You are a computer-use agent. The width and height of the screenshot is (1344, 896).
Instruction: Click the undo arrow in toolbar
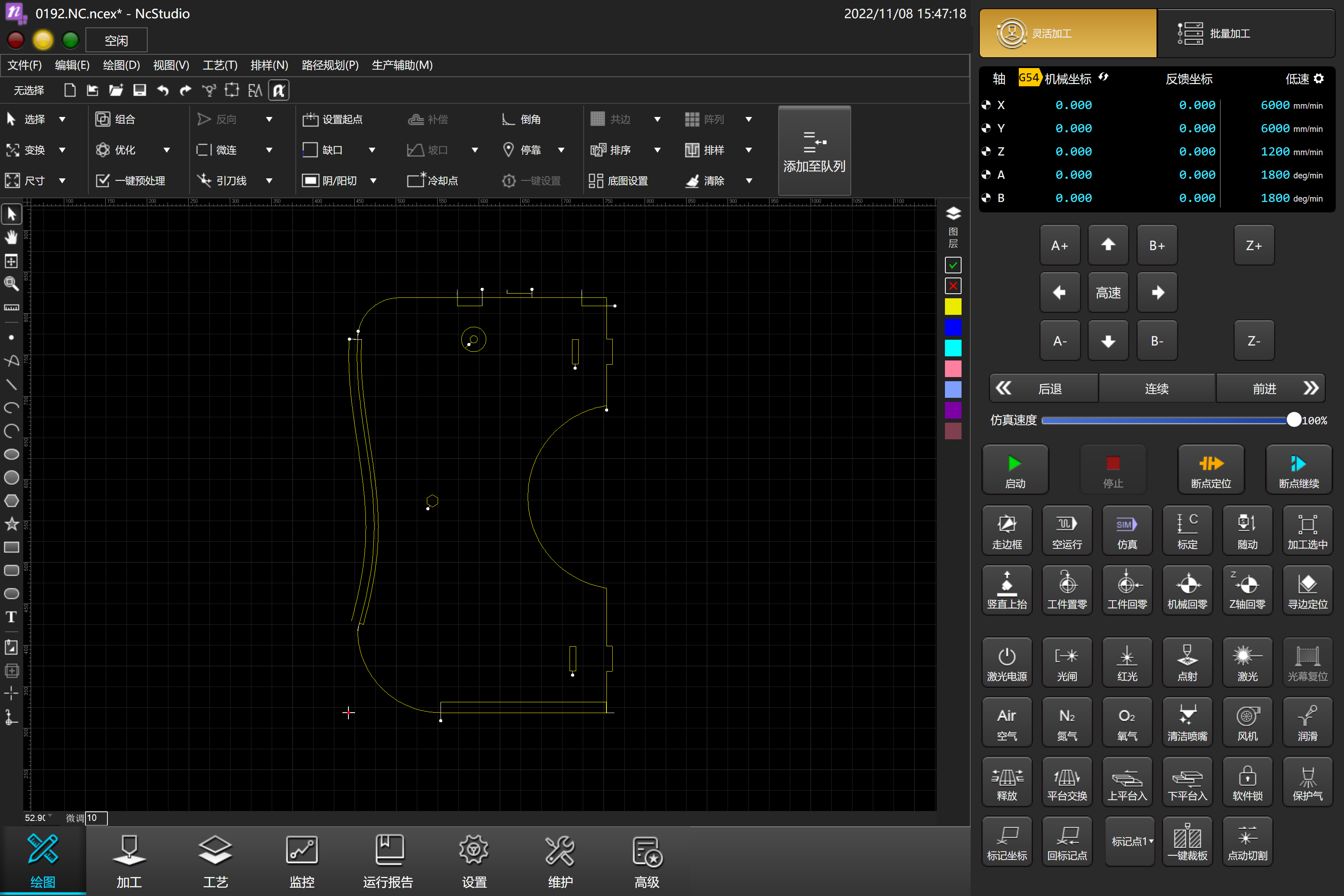[163, 90]
